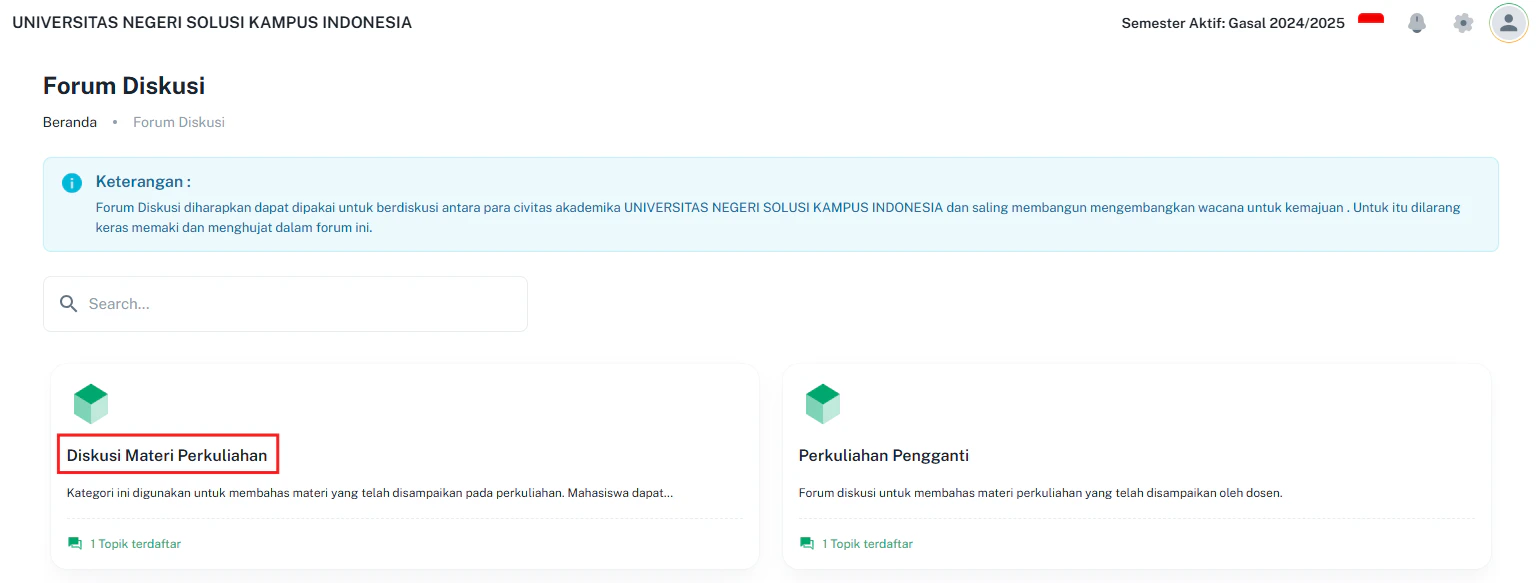Screen dimensions: 1536x583
Task: Open the Perkuliahan Pengganti category
Action: click(x=883, y=455)
